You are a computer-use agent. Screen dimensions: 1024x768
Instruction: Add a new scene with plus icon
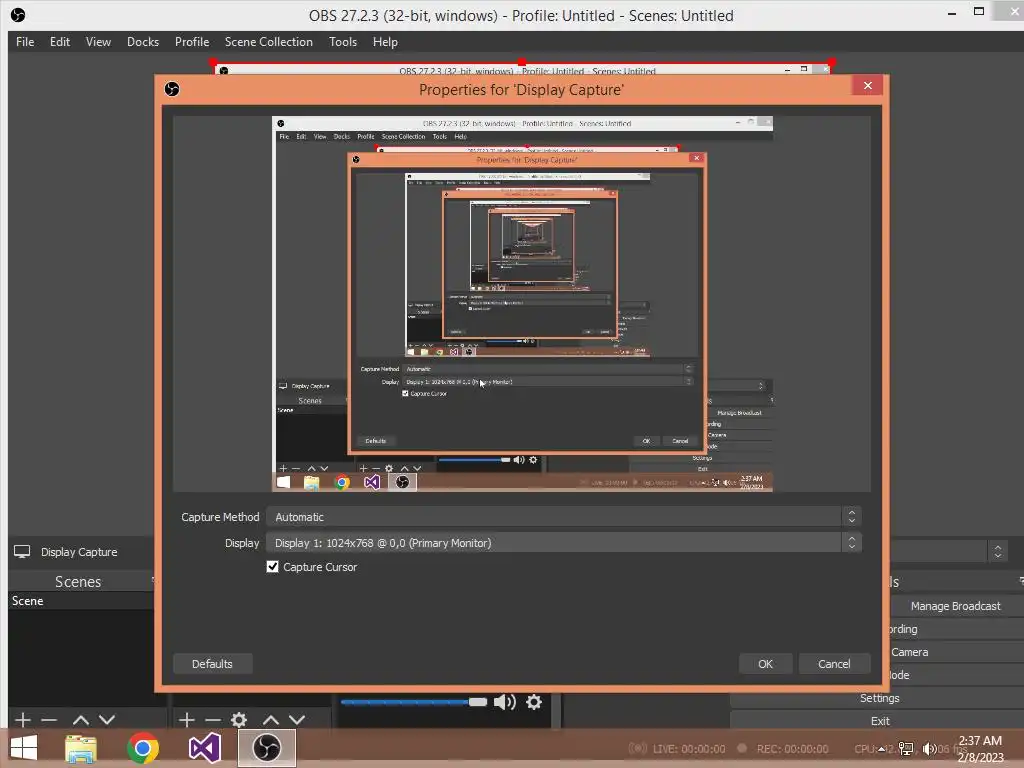pos(23,720)
